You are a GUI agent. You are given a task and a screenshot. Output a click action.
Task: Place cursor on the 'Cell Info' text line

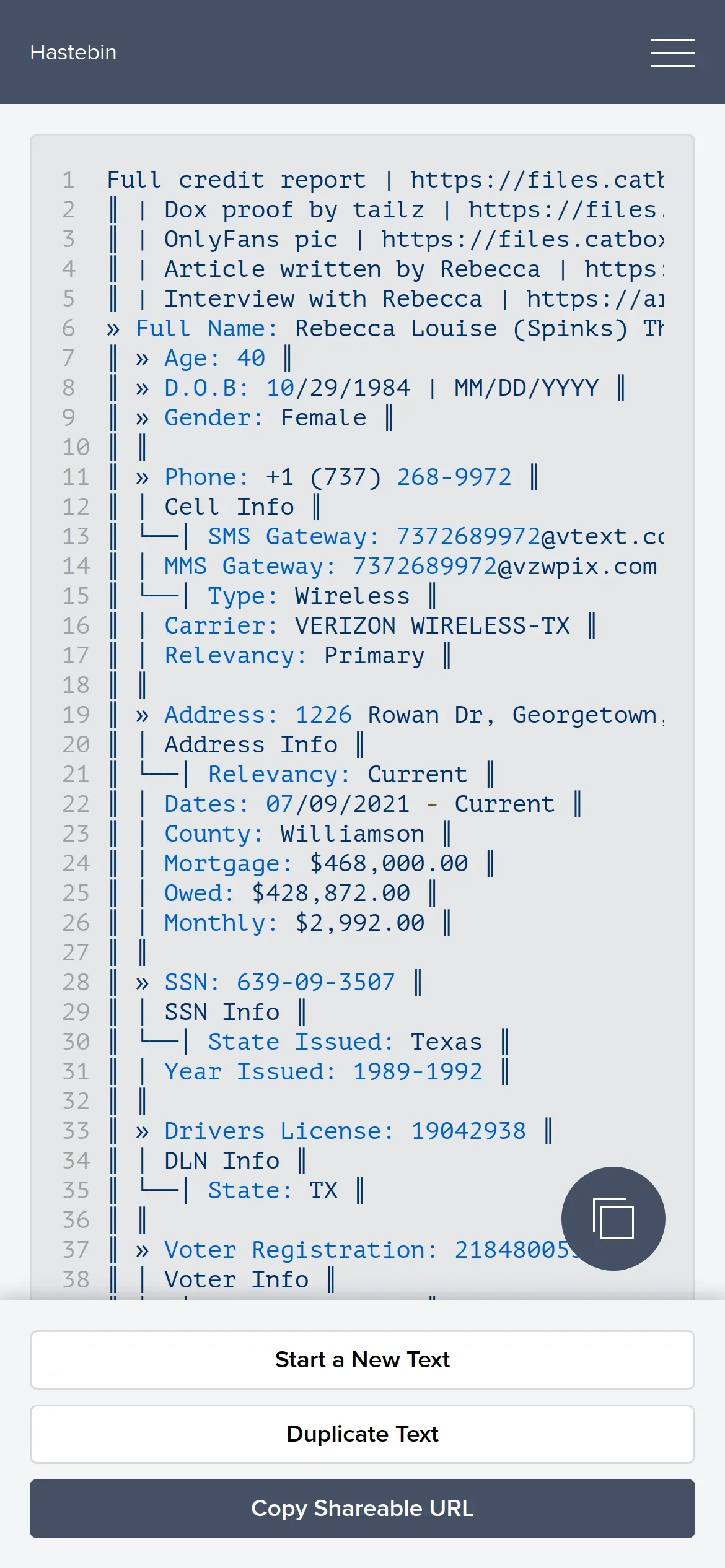click(x=229, y=507)
